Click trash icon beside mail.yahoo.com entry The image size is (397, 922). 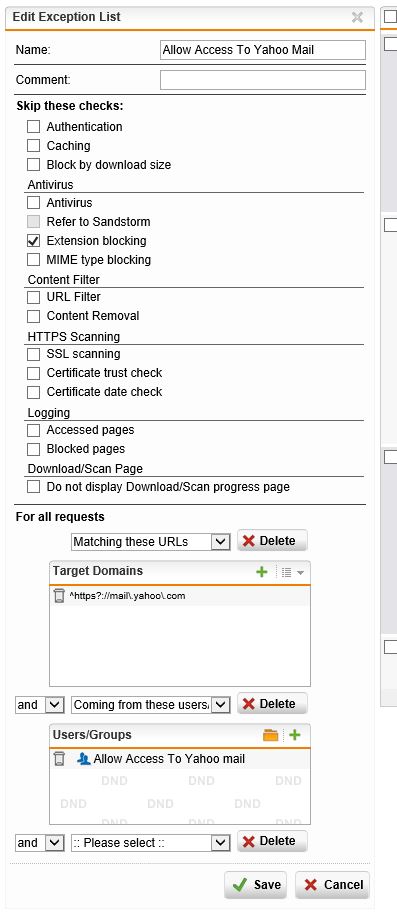(59, 596)
